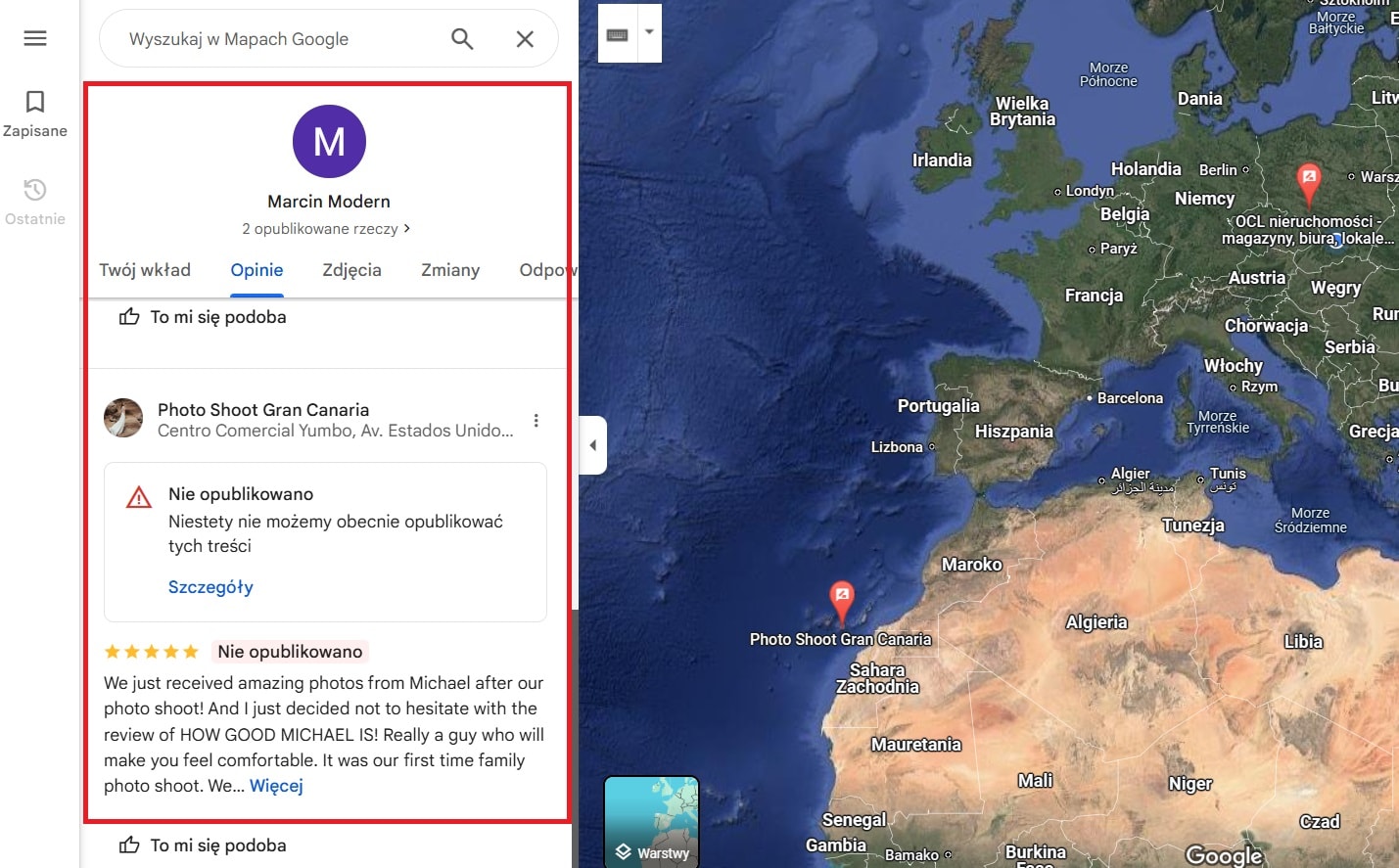The height and width of the screenshot is (868, 1399).
Task: Click the Centro Comercial Yumbo address line
Action: (335, 431)
